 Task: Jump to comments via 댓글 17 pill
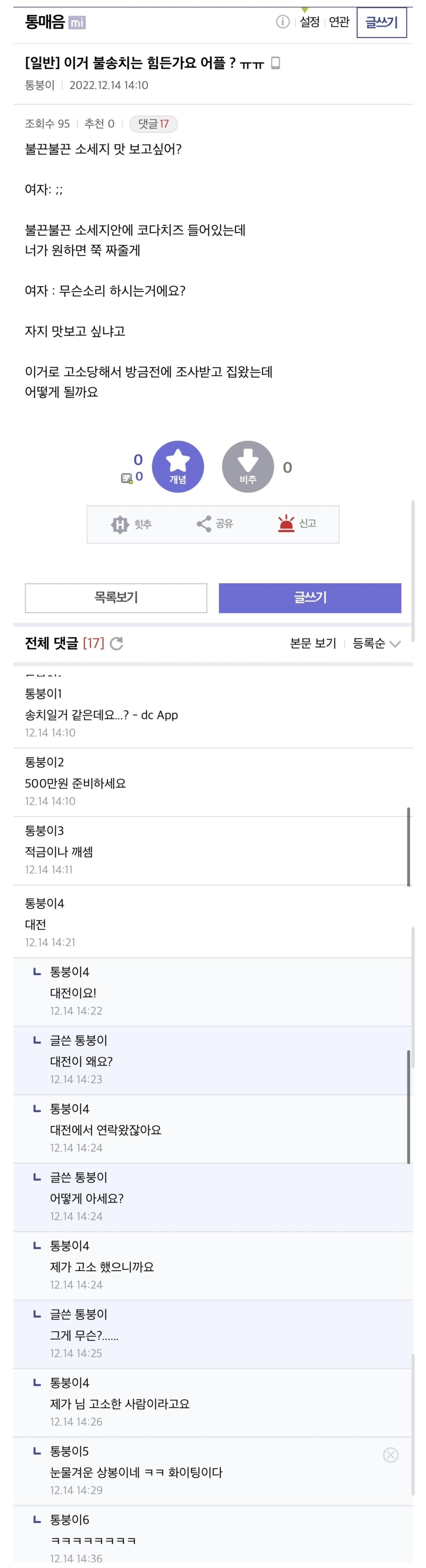tap(153, 124)
